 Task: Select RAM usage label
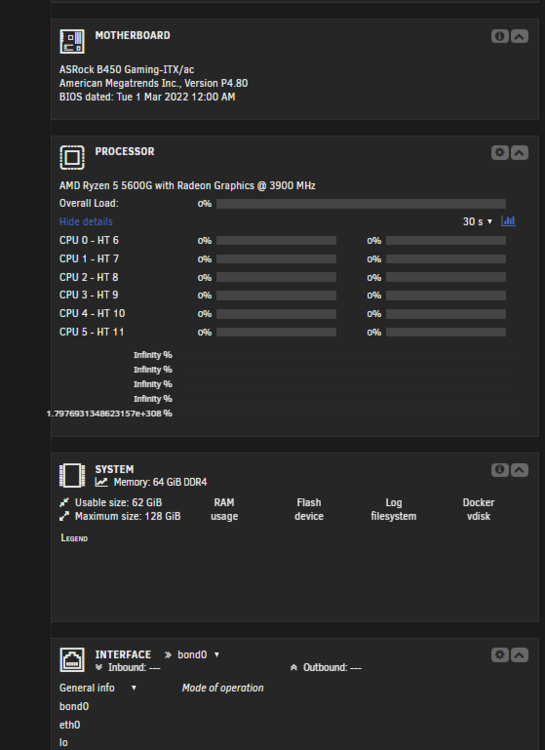coord(224,509)
